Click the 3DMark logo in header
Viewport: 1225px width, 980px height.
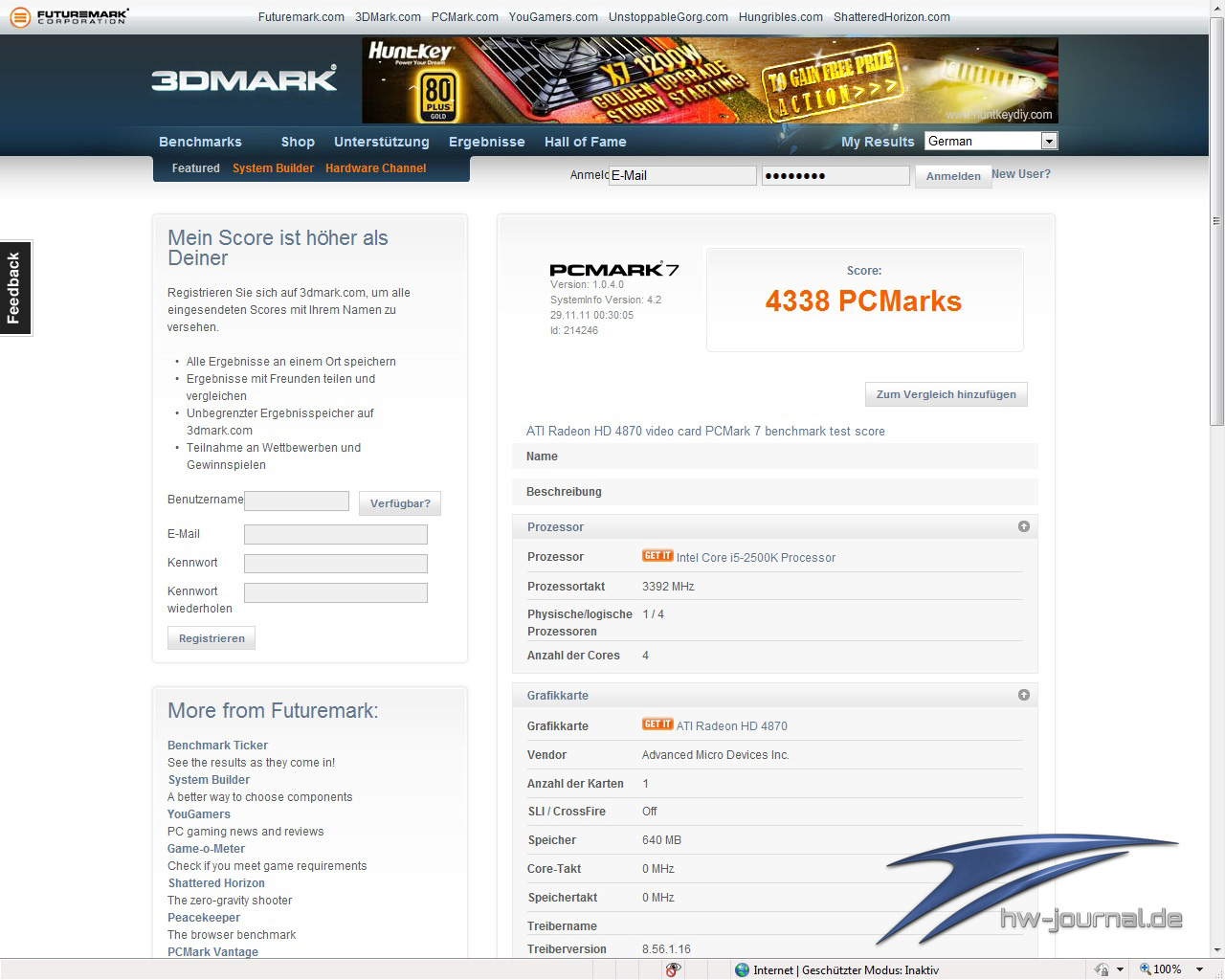point(244,78)
